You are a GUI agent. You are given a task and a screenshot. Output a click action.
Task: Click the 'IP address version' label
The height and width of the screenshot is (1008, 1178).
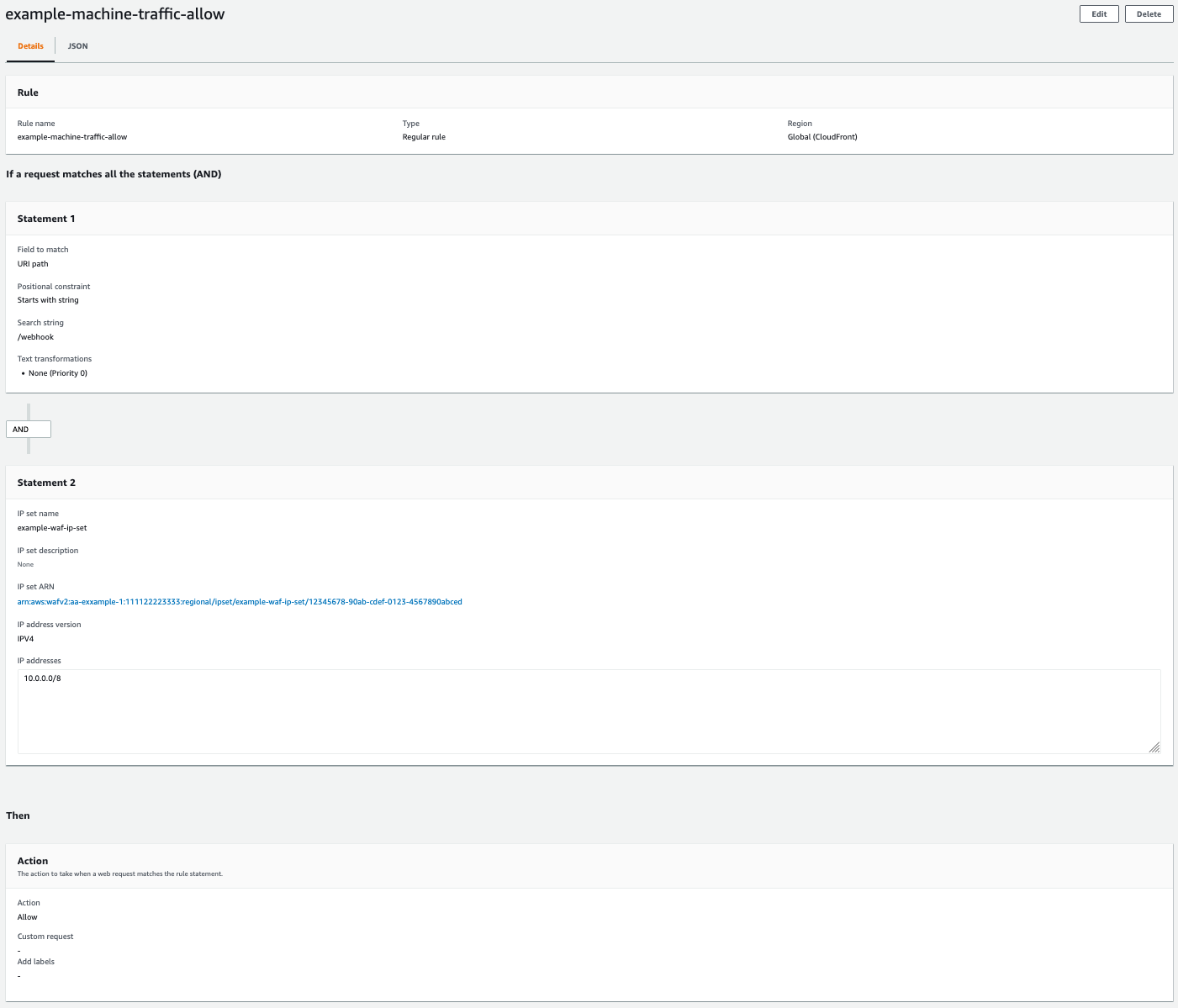tap(49, 625)
